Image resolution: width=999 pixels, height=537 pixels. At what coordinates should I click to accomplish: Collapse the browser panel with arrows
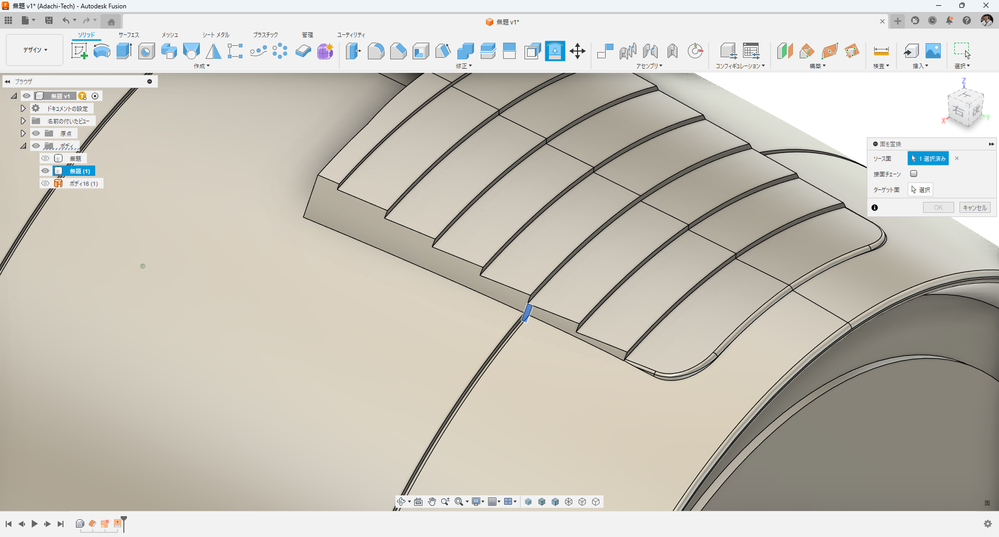(x=8, y=82)
